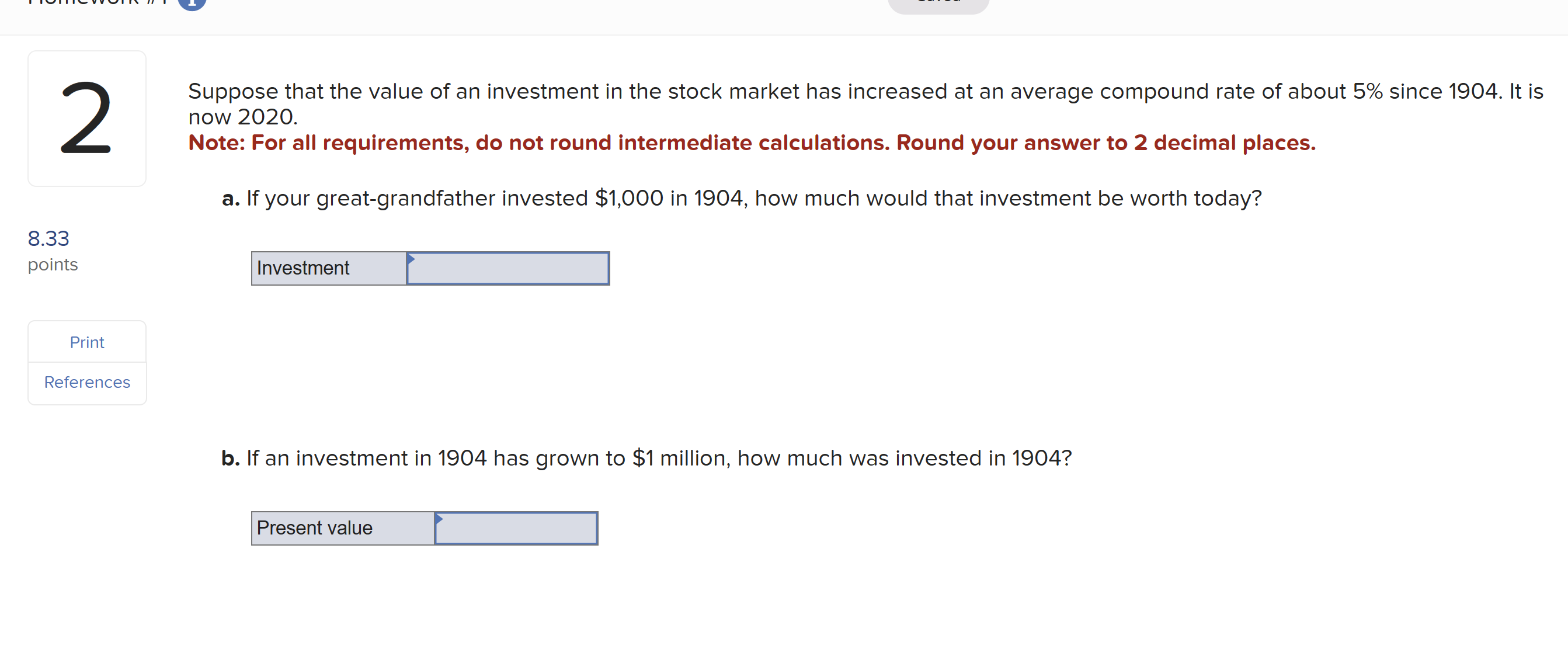Viewport: 1568px width, 663px height.
Task: Click the blue triangle marker in the Present value field
Action: (439, 519)
